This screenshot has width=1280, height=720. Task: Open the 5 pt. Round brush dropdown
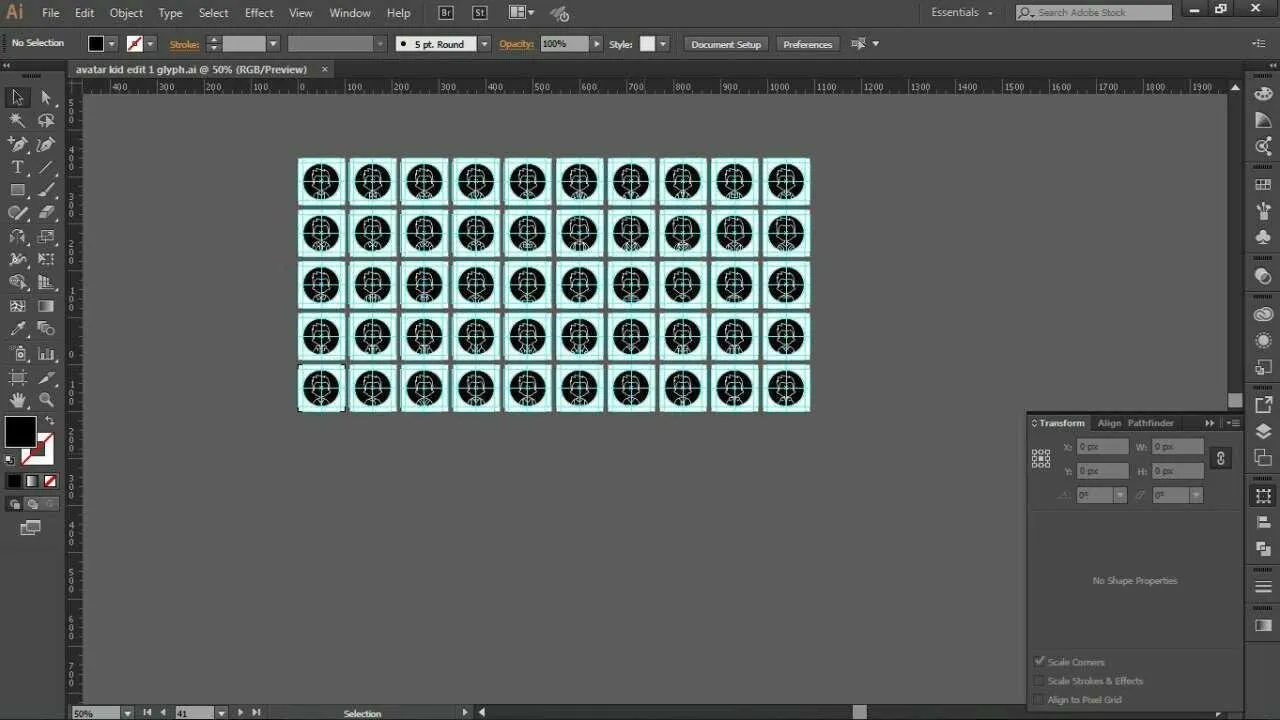[484, 44]
